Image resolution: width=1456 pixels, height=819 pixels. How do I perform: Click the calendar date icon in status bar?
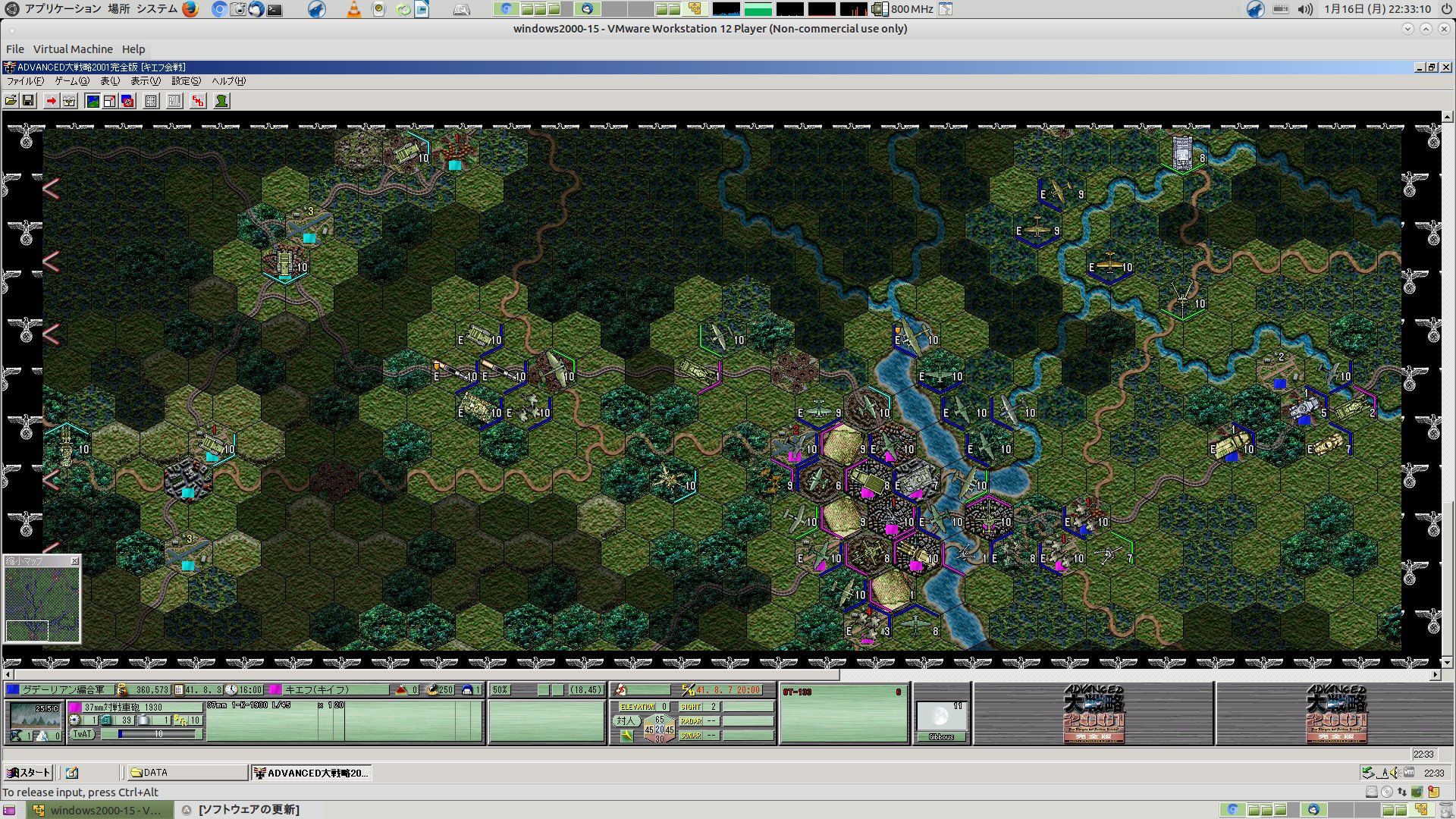180,690
